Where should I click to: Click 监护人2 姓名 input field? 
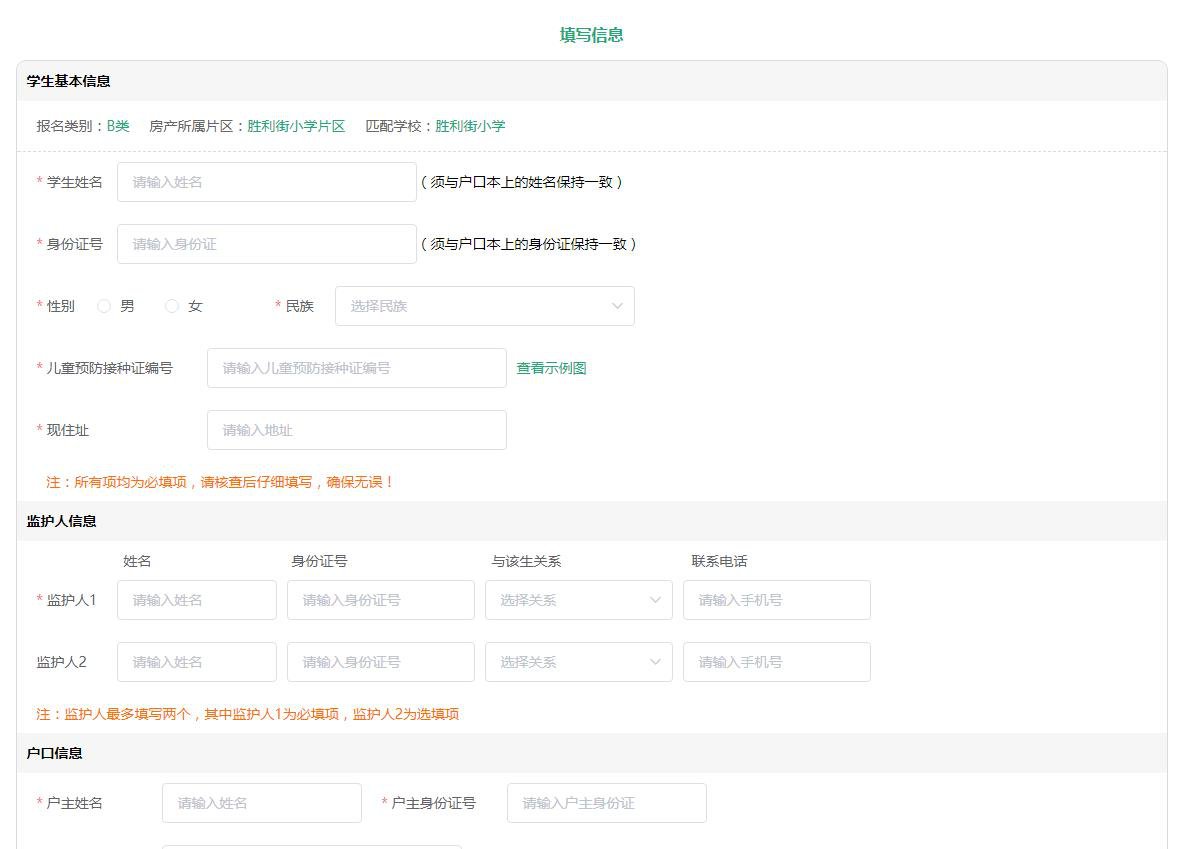point(196,662)
